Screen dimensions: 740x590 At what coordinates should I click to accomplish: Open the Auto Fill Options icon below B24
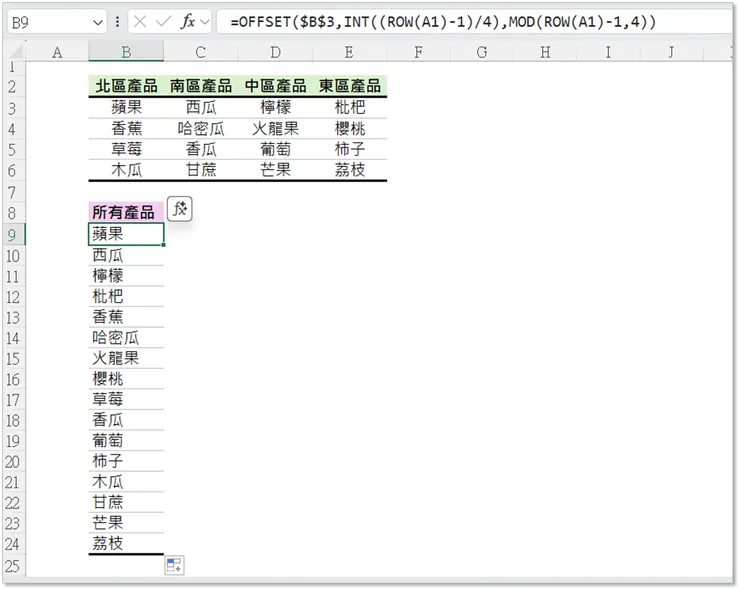pyautogui.click(x=174, y=565)
